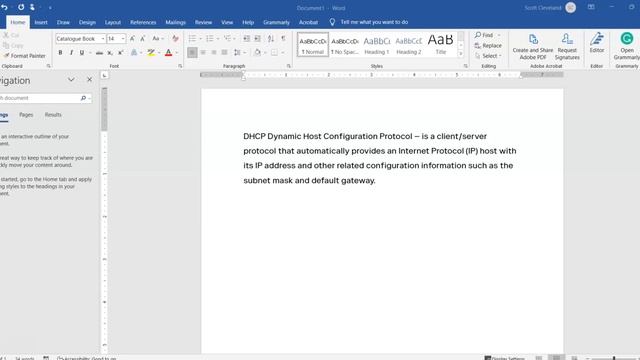Open shading color fill
640x360 pixels.
pyautogui.click(x=258, y=53)
